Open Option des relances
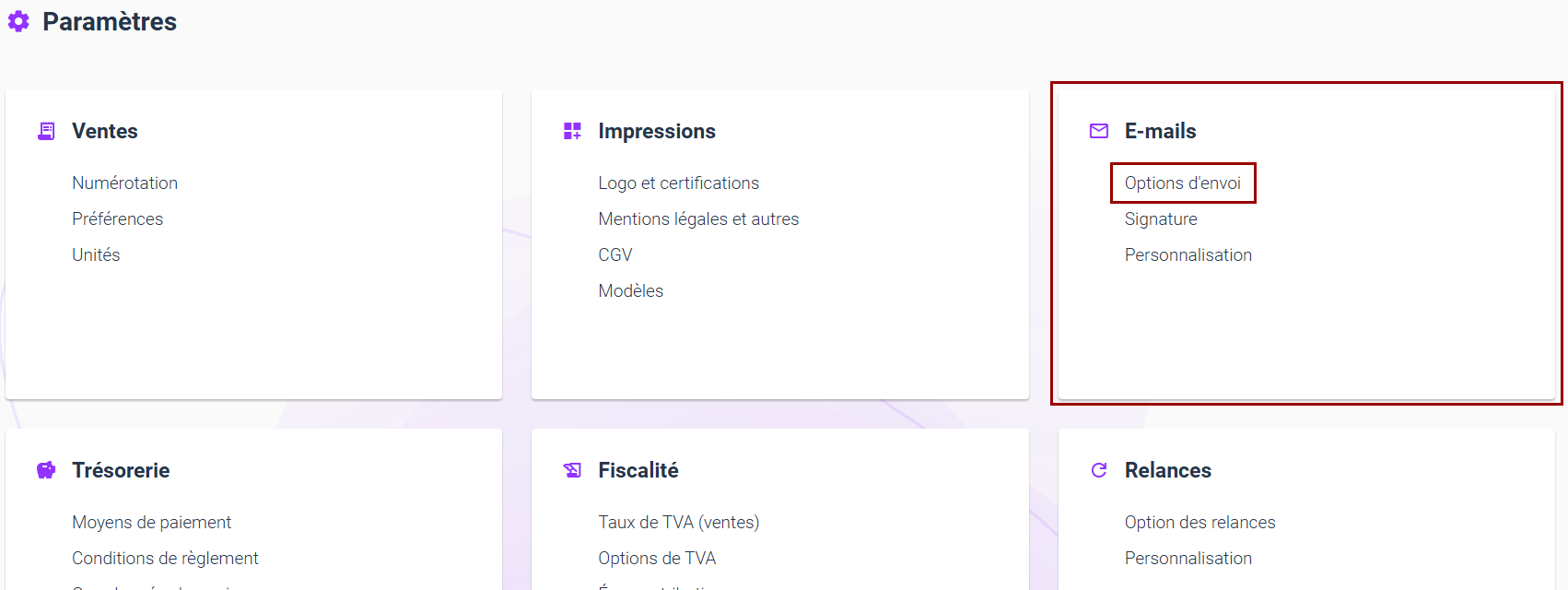 [x=1199, y=522]
